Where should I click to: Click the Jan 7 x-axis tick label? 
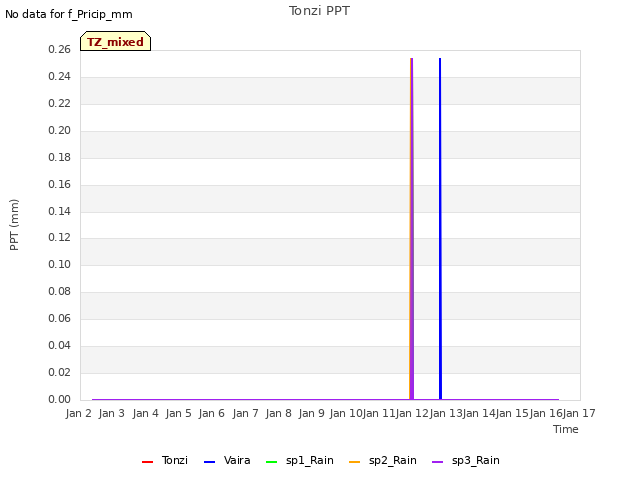point(245,413)
